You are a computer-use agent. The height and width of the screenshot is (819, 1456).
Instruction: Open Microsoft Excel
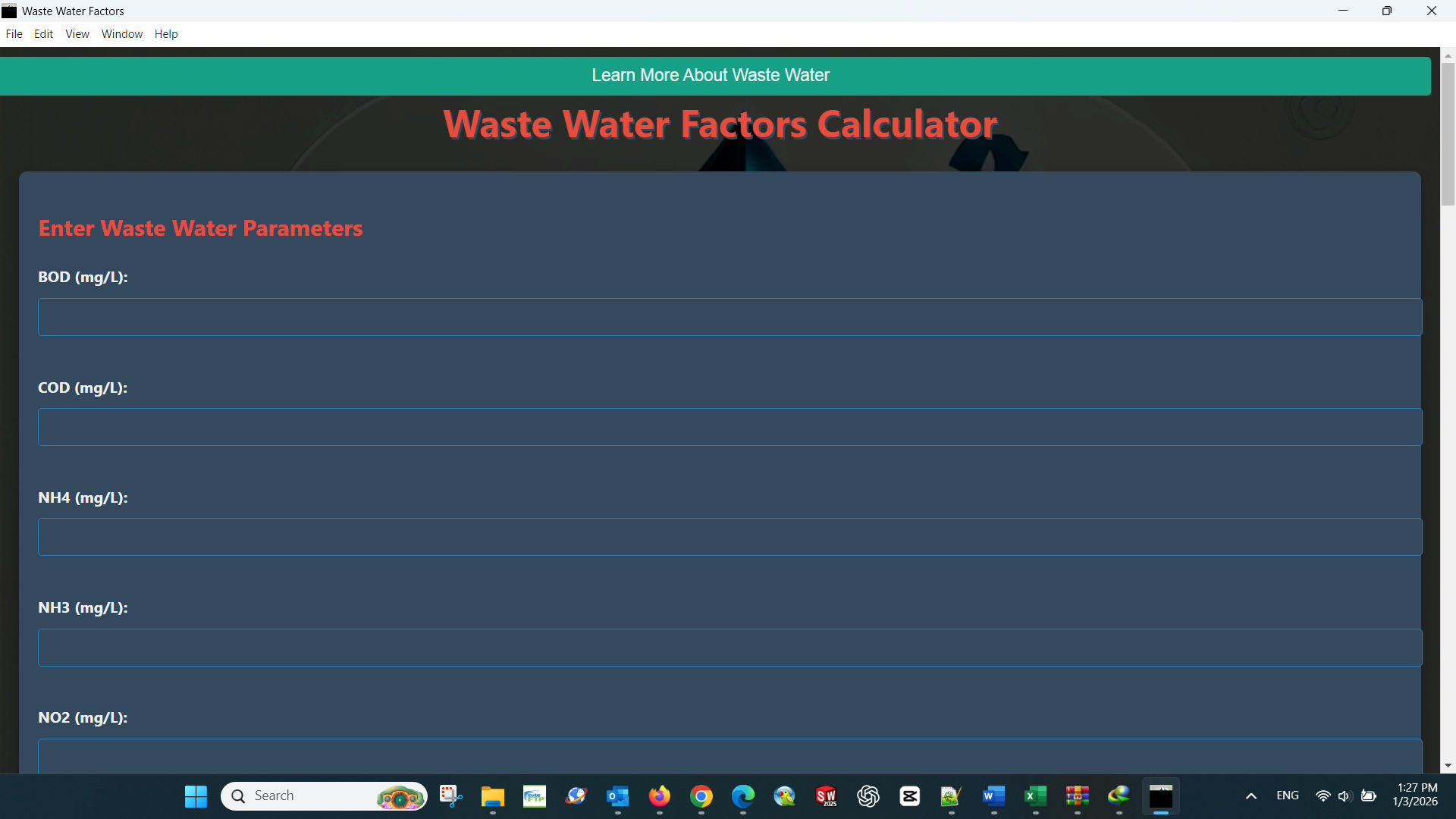coord(1035,795)
